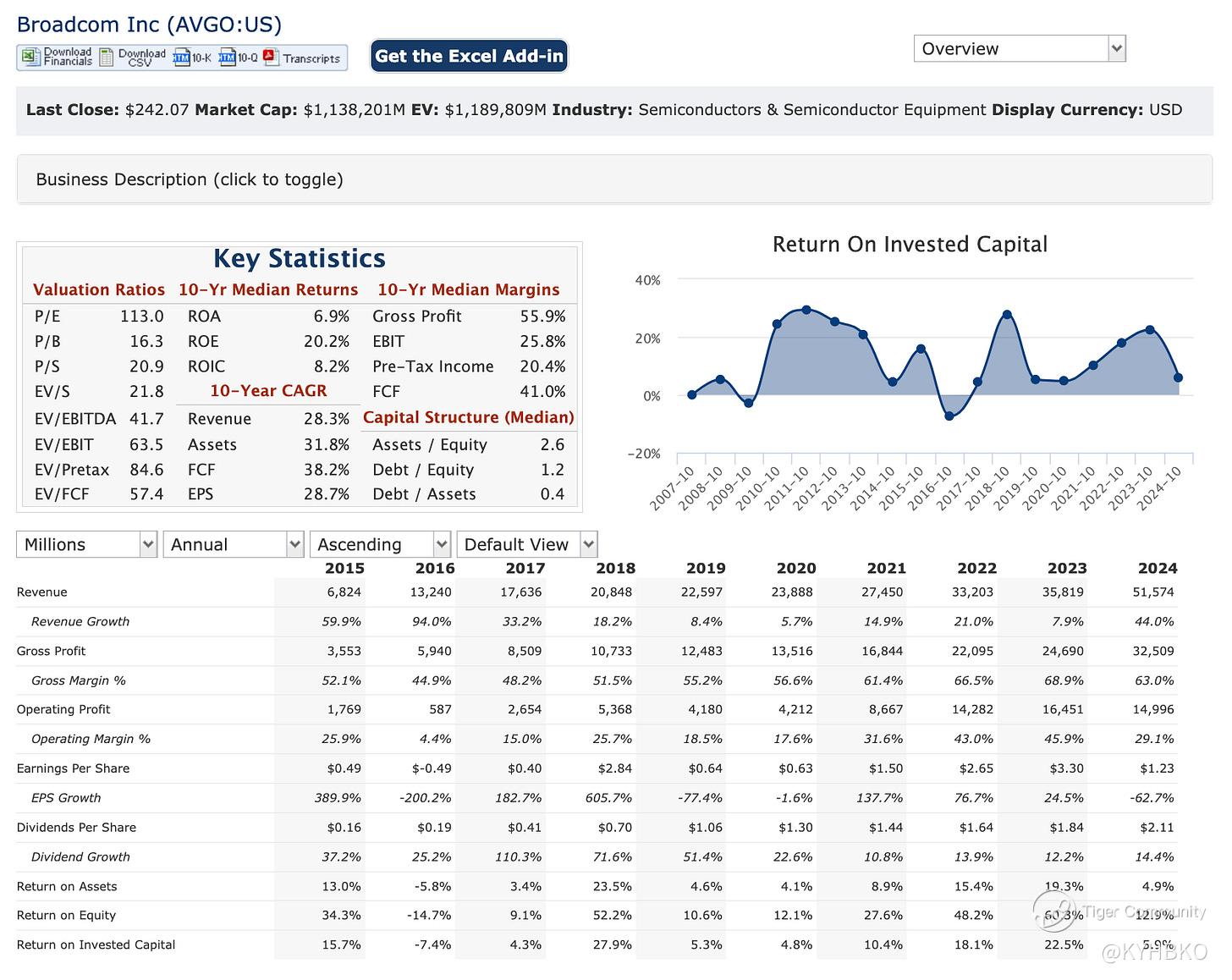Click the 10-Yr Median Returns header

268,289
